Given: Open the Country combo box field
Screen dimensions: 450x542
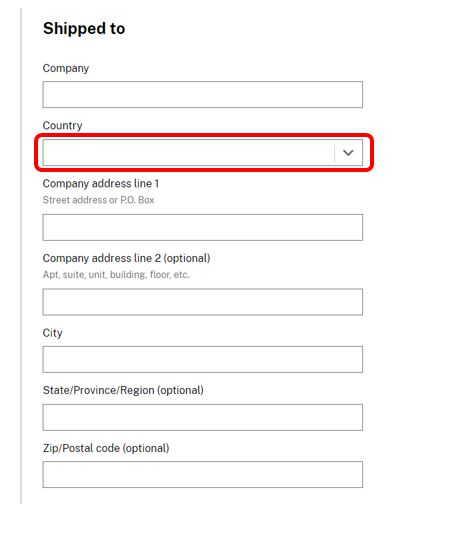Looking at the screenshot, I should point(203,152).
